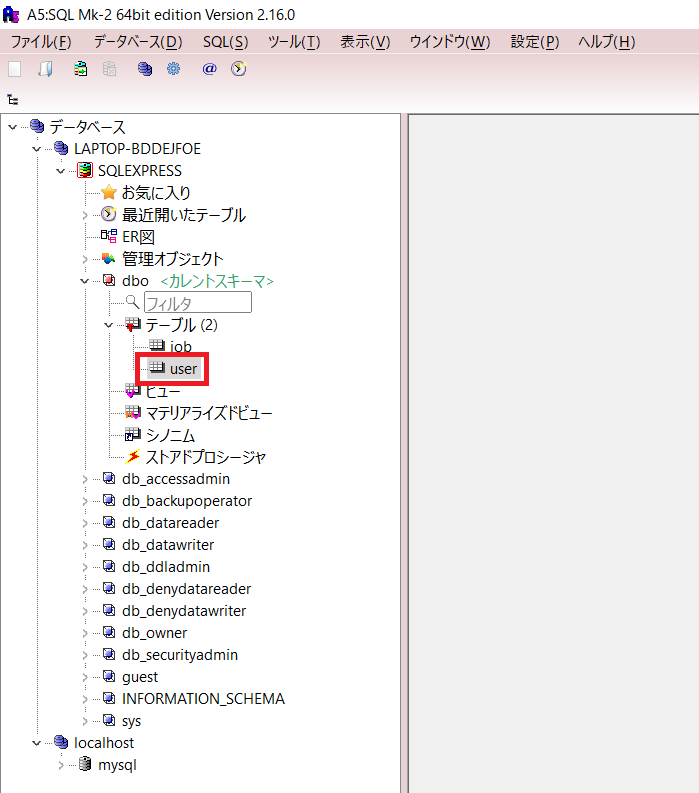Select the db_securityadmin schema
Screen dimensions: 699x793
pos(180,655)
